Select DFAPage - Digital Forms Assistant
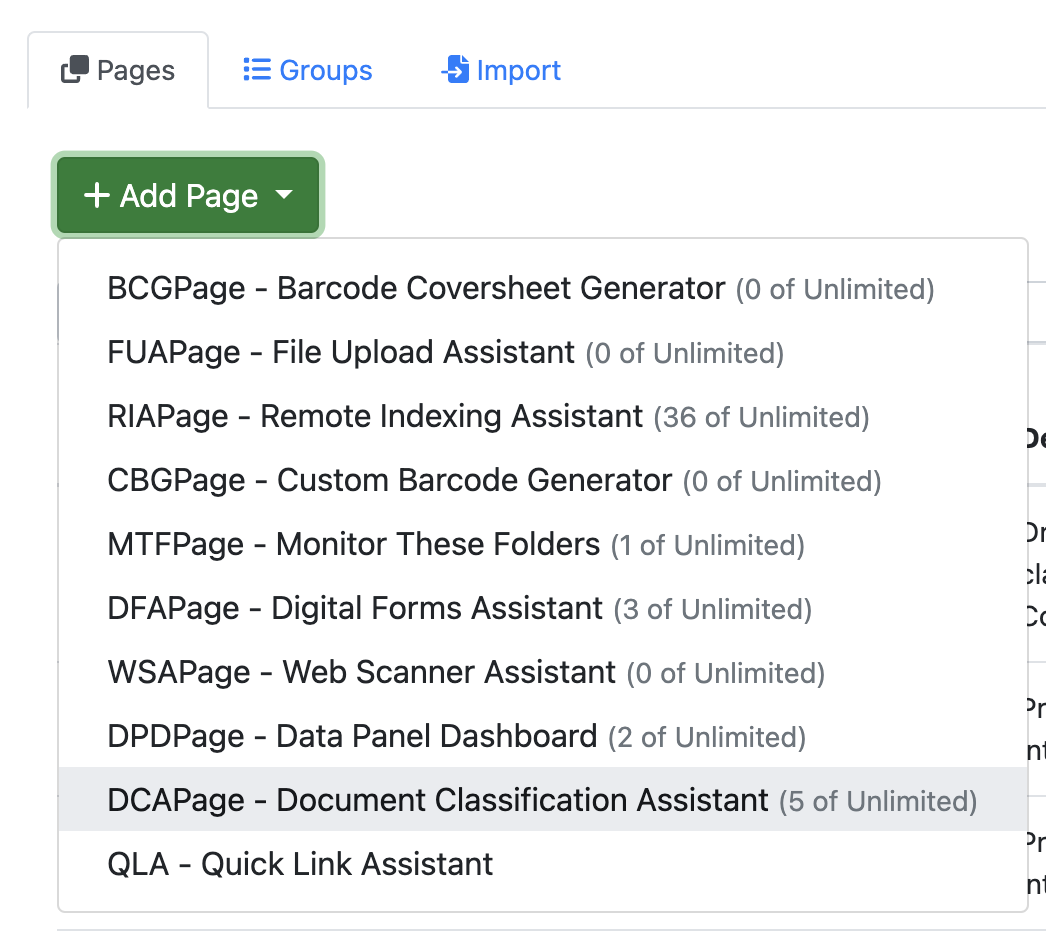Image resolution: width=1046 pixels, height=934 pixels. click(x=355, y=609)
